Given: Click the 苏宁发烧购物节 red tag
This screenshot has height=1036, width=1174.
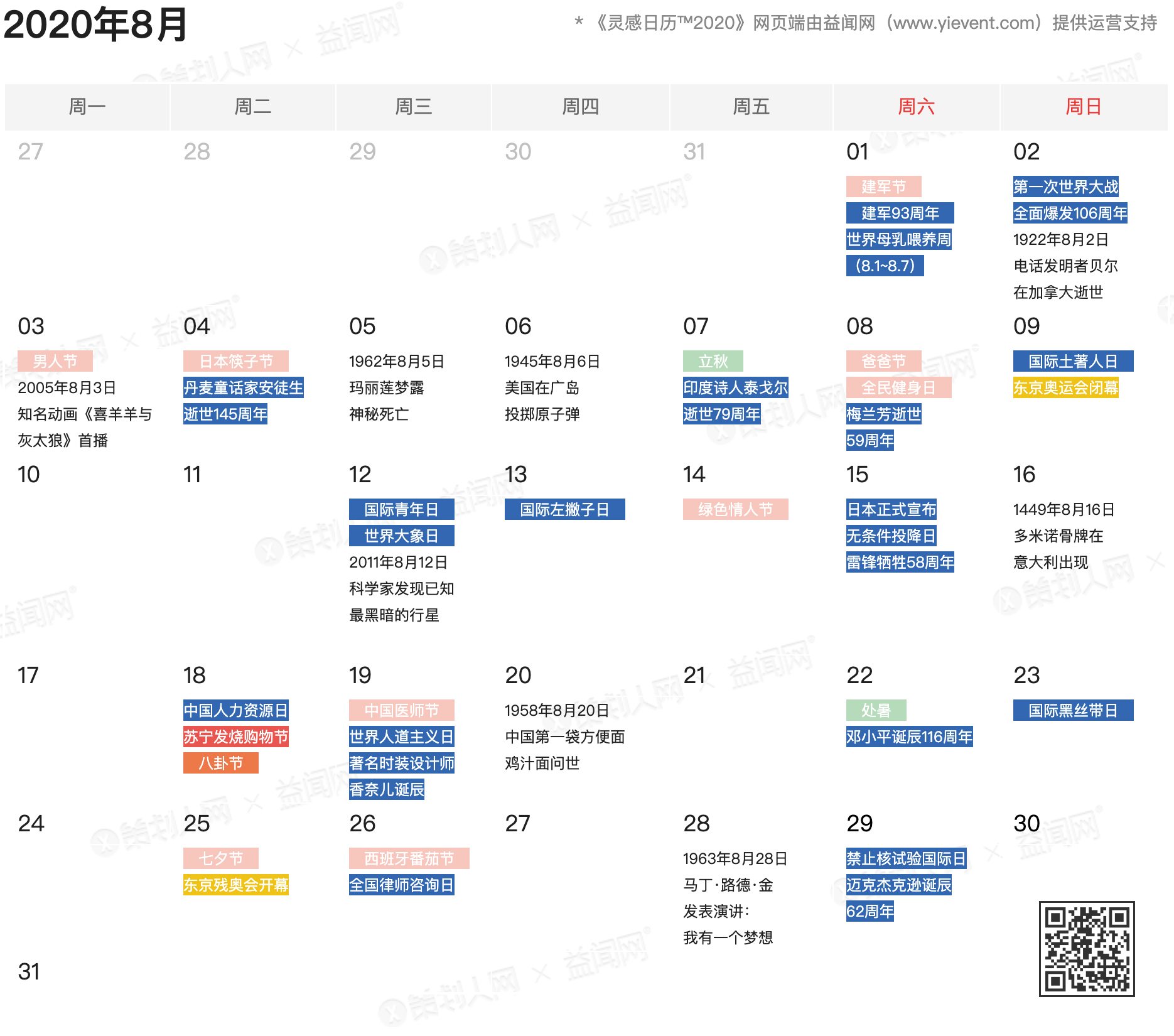Looking at the screenshot, I should point(235,737).
